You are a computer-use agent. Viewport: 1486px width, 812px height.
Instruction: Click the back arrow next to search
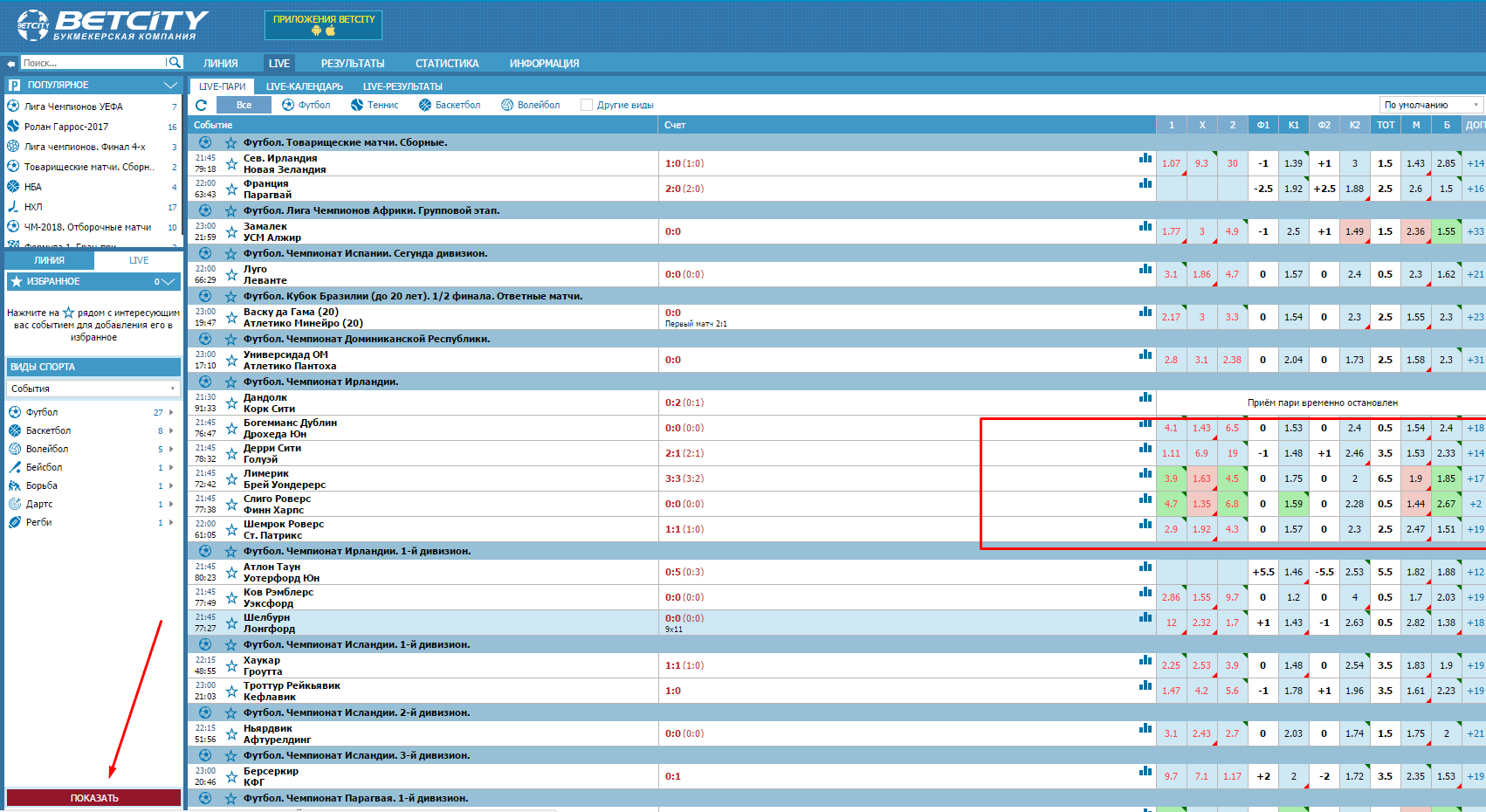tap(11, 63)
